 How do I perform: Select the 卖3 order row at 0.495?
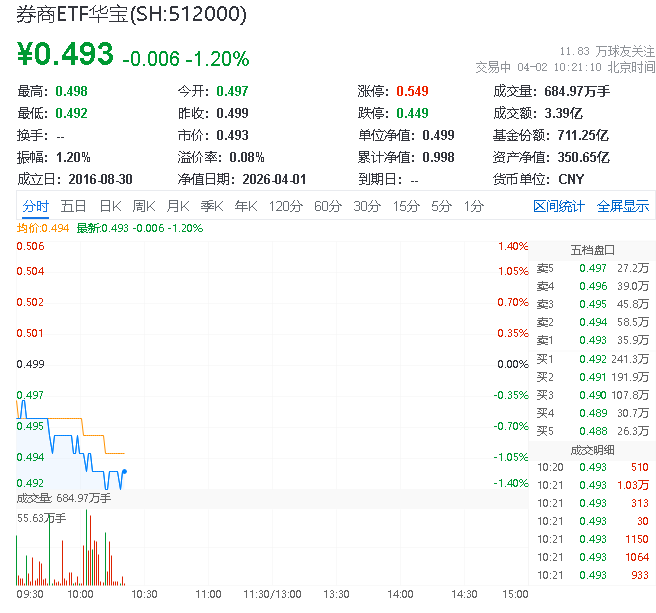point(592,304)
